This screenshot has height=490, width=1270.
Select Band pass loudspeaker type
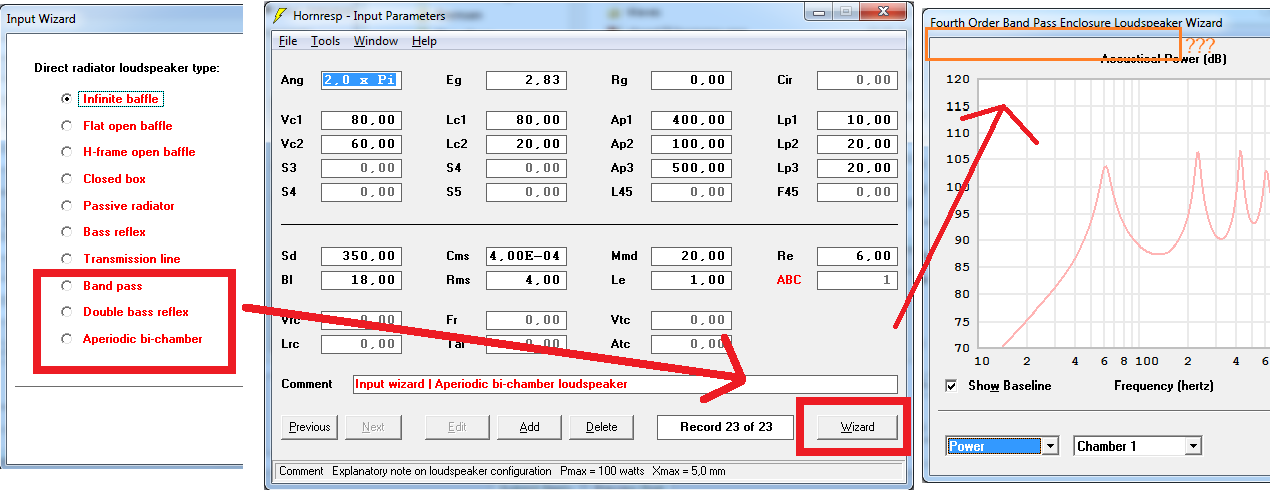pyautogui.click(x=67, y=286)
